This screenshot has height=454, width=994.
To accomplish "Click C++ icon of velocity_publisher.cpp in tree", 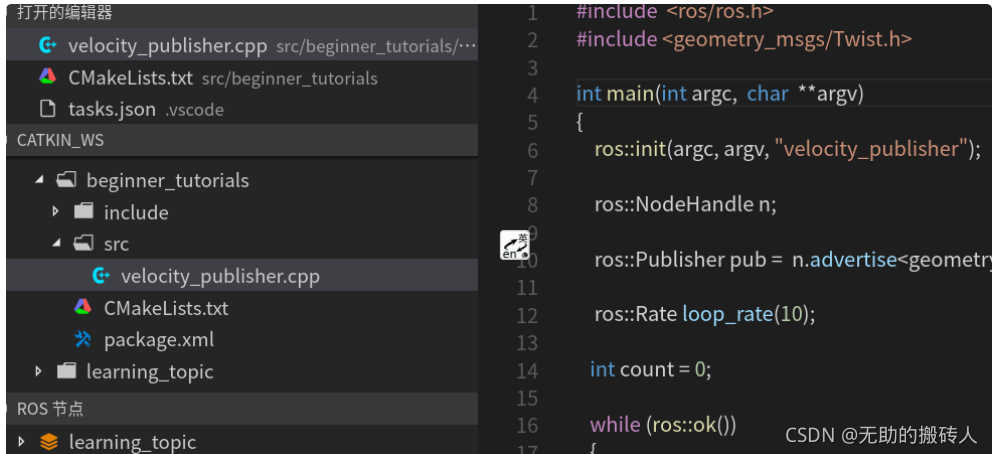I will coord(101,276).
